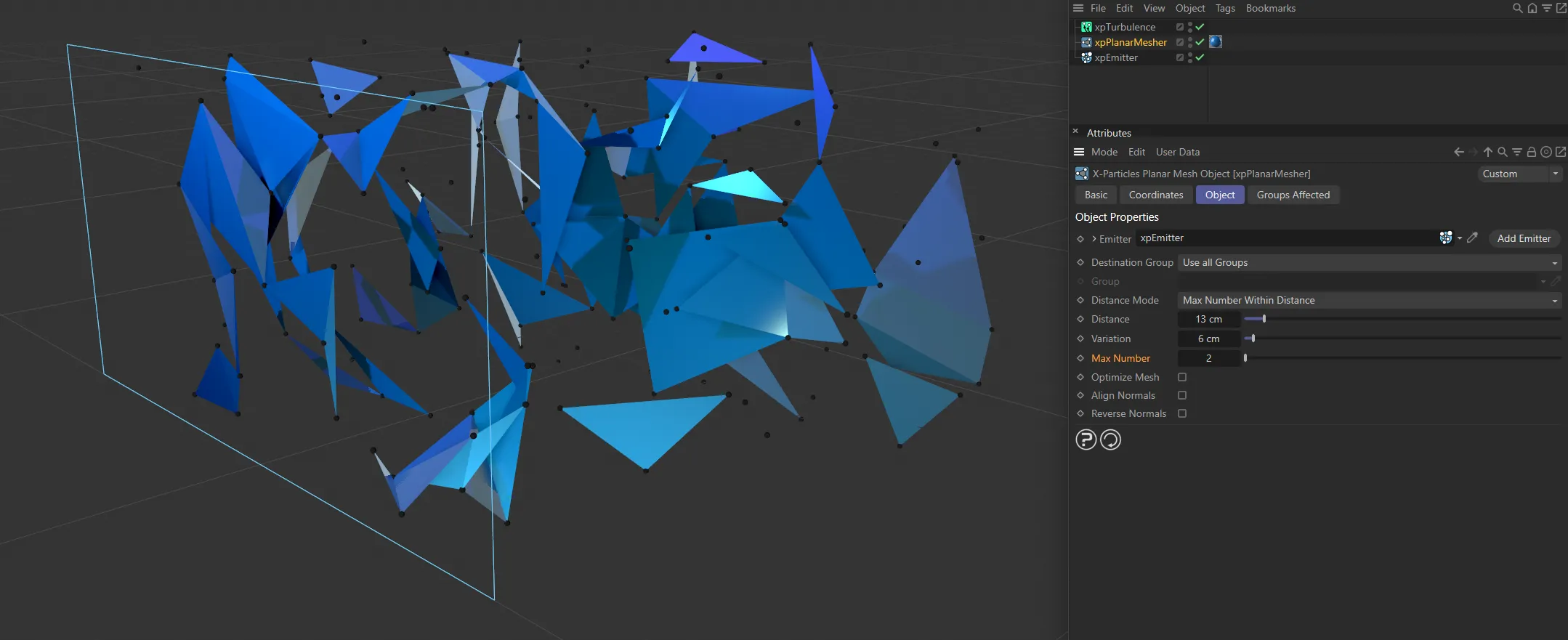
Task: Open the Attributes panel help button
Action: [1086, 440]
